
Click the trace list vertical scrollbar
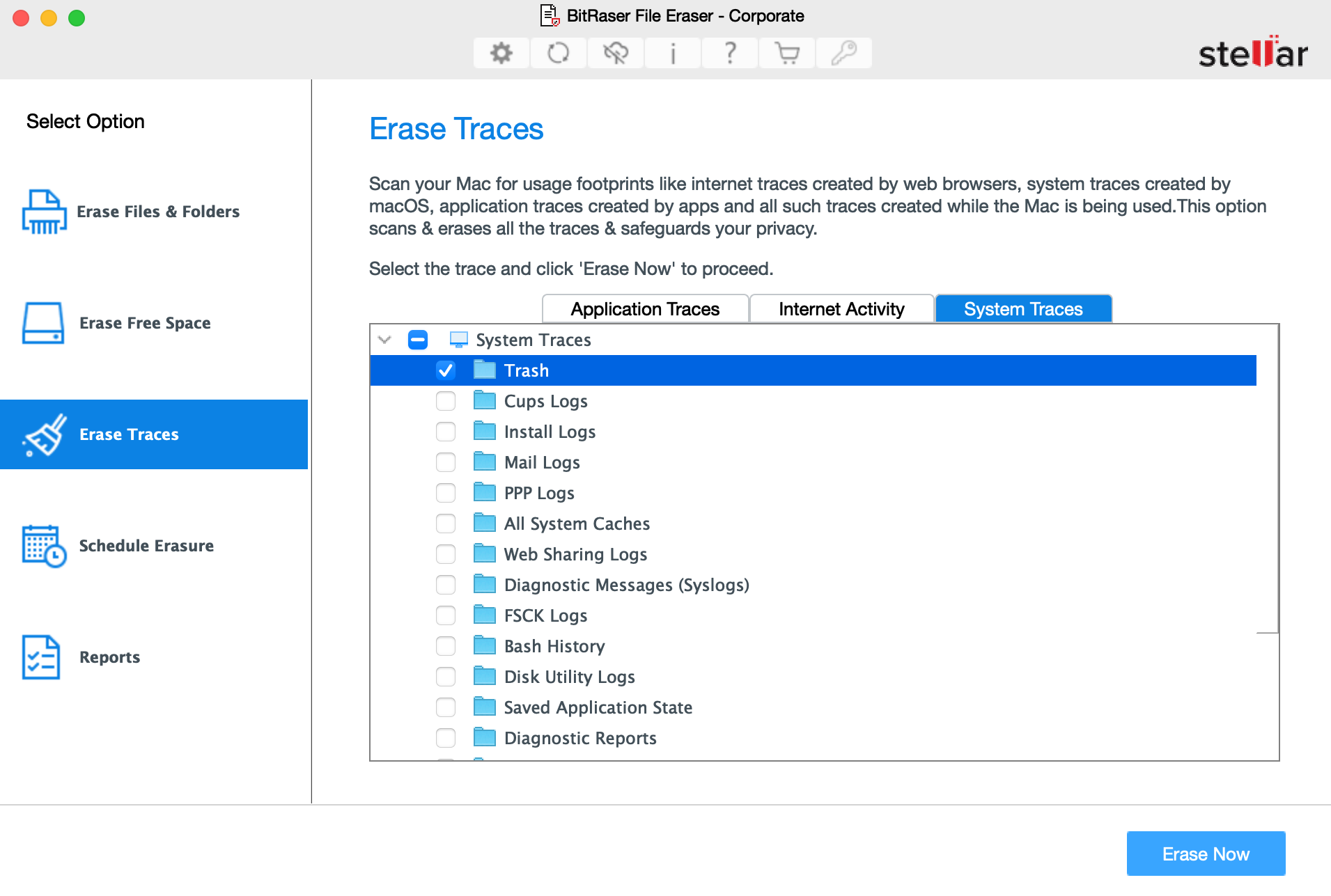1268,479
